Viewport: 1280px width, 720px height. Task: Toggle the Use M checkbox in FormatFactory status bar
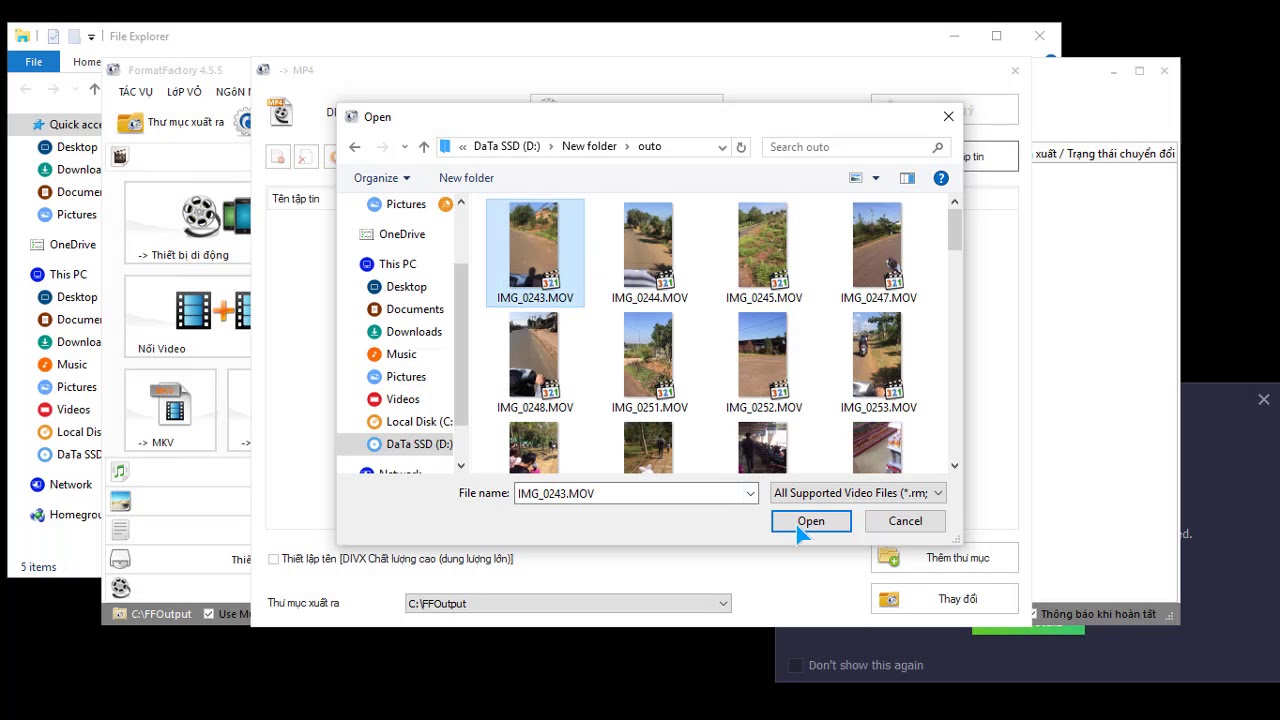pyautogui.click(x=209, y=614)
